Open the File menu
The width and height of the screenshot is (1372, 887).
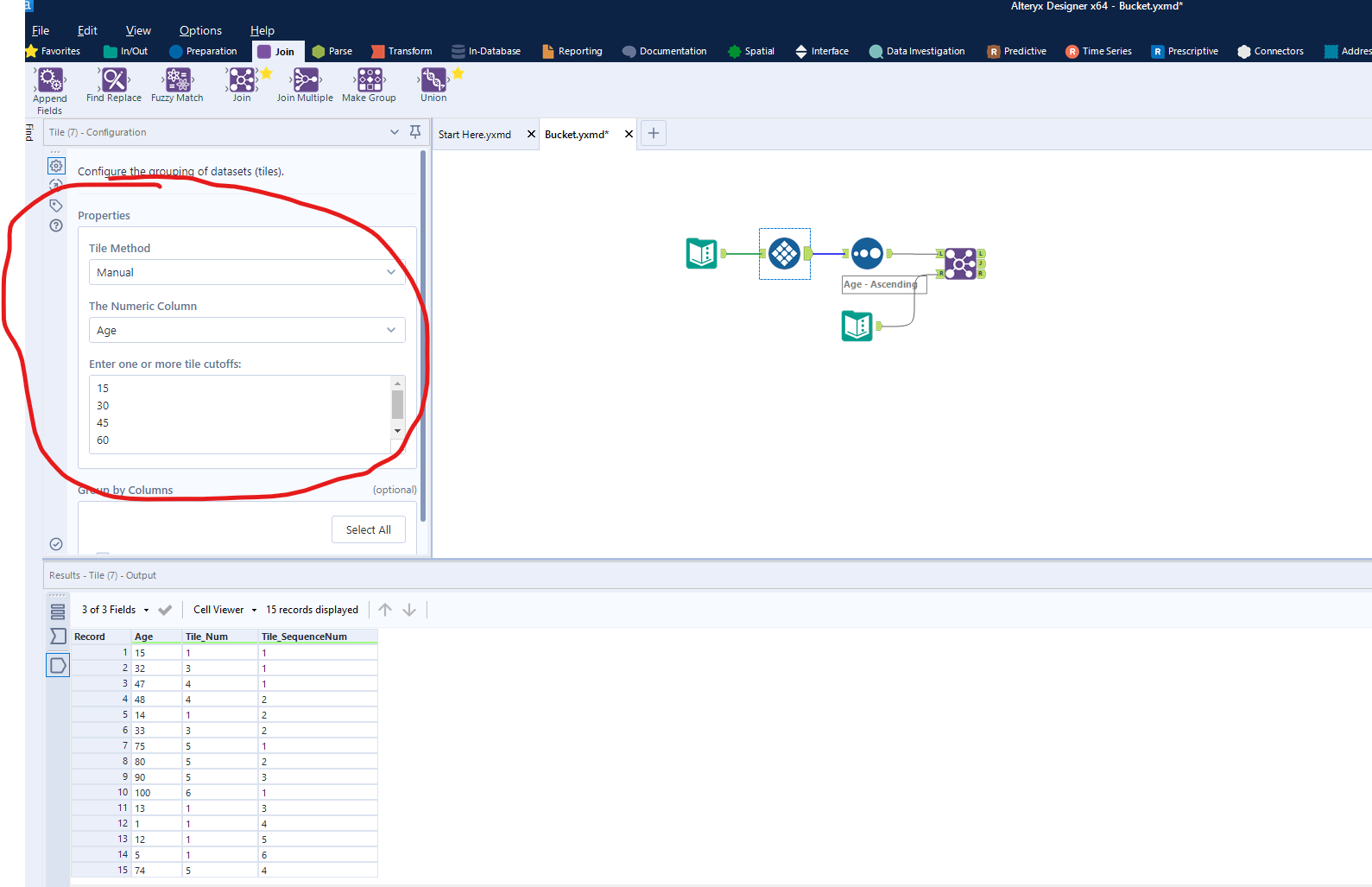(41, 30)
